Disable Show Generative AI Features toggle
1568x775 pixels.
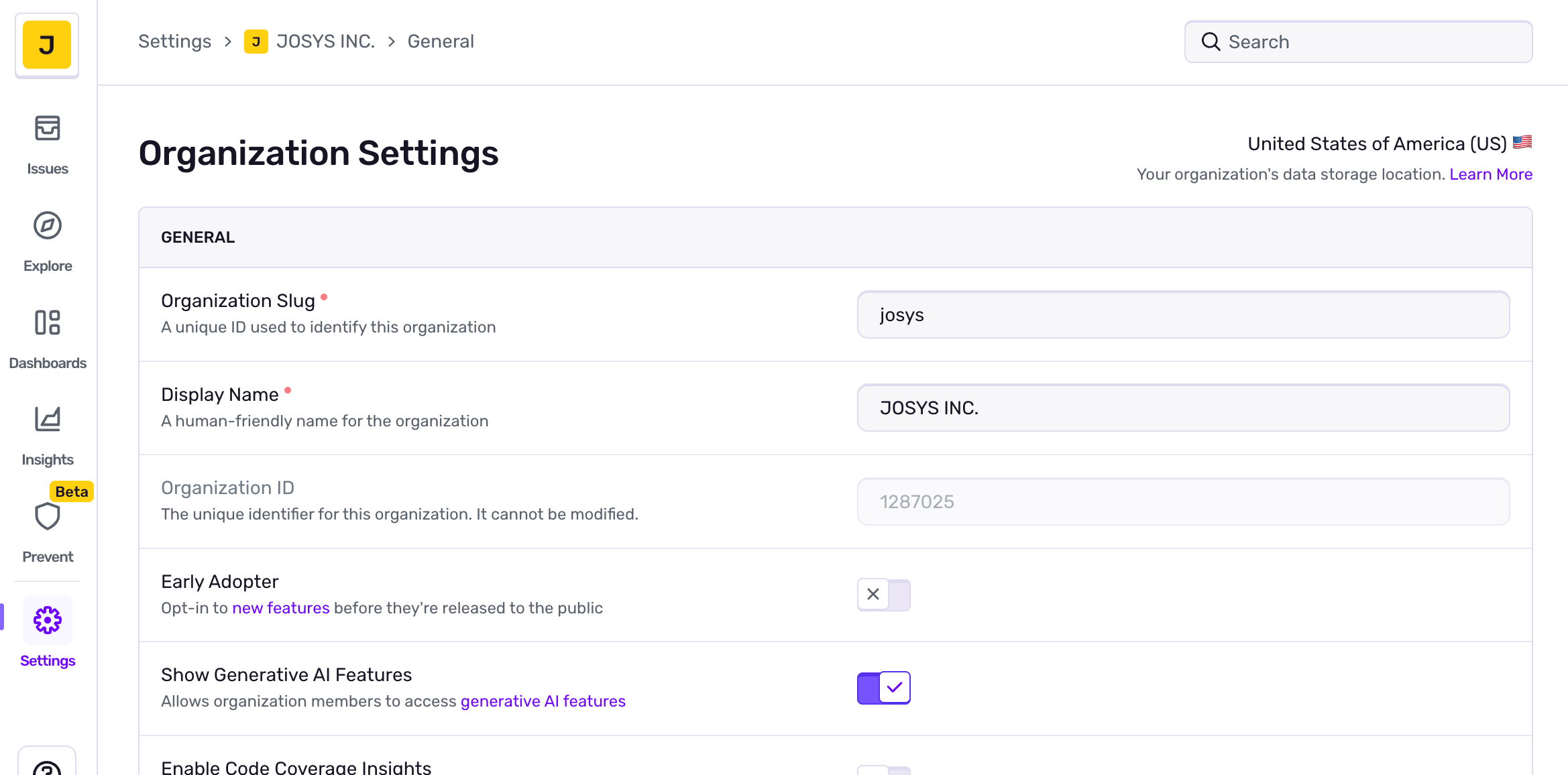click(883, 688)
